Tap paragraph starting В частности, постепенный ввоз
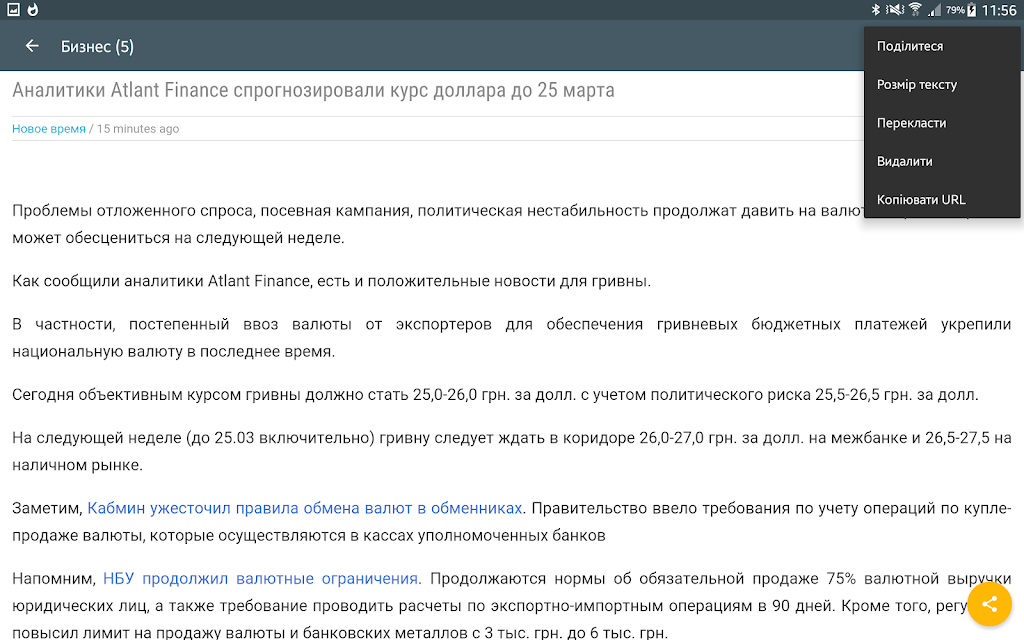This screenshot has height=640, width=1024. click(511, 338)
